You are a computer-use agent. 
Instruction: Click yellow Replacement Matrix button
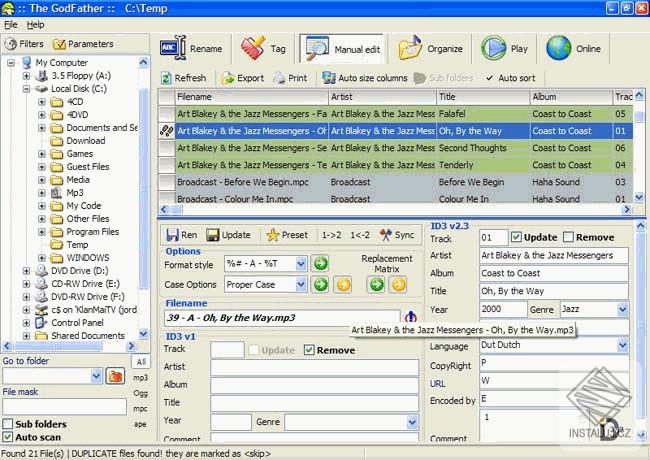398,285
